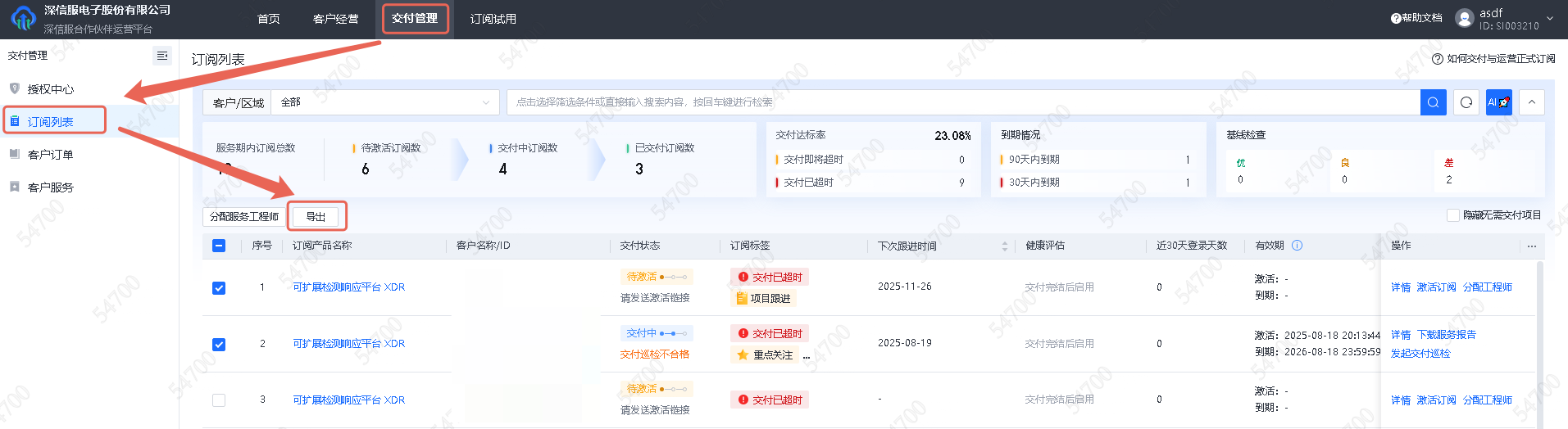Collapse the filter panel chevron
This screenshot has width=1568, height=429.
(1531, 102)
